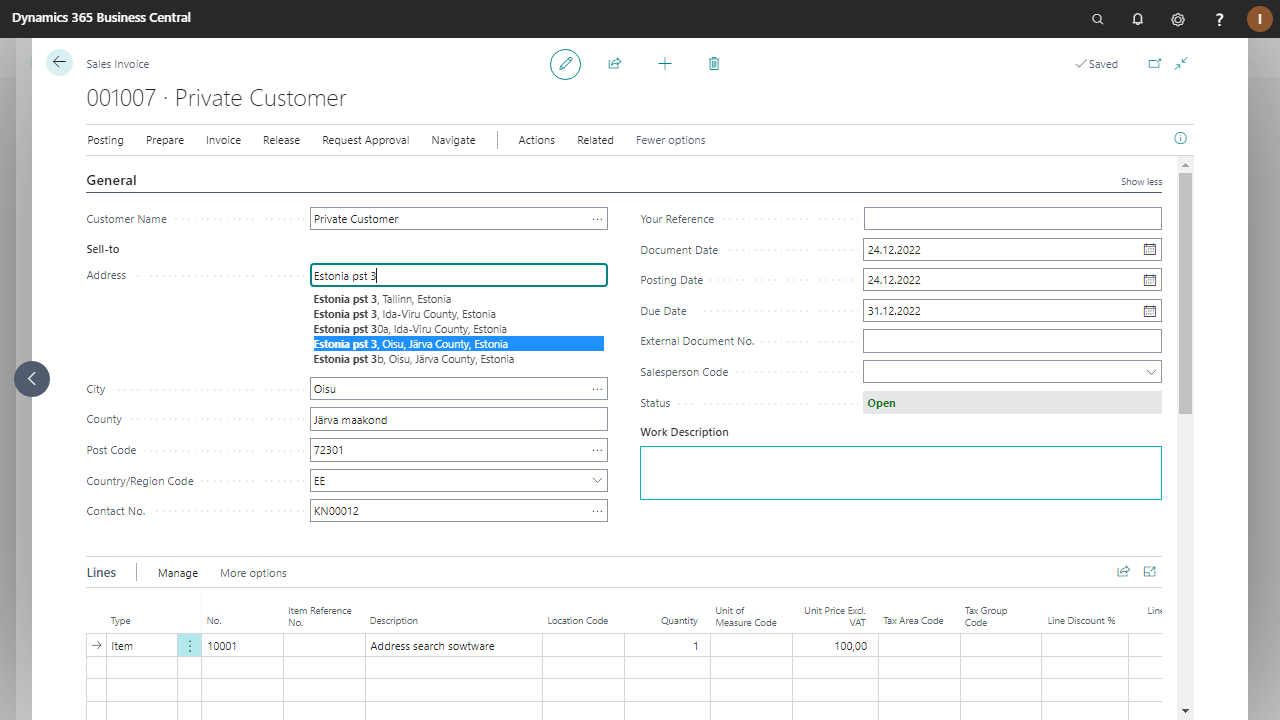This screenshot has width=1280, height=720.
Task: Expand the Country/Region Code dropdown
Action: (x=597, y=481)
